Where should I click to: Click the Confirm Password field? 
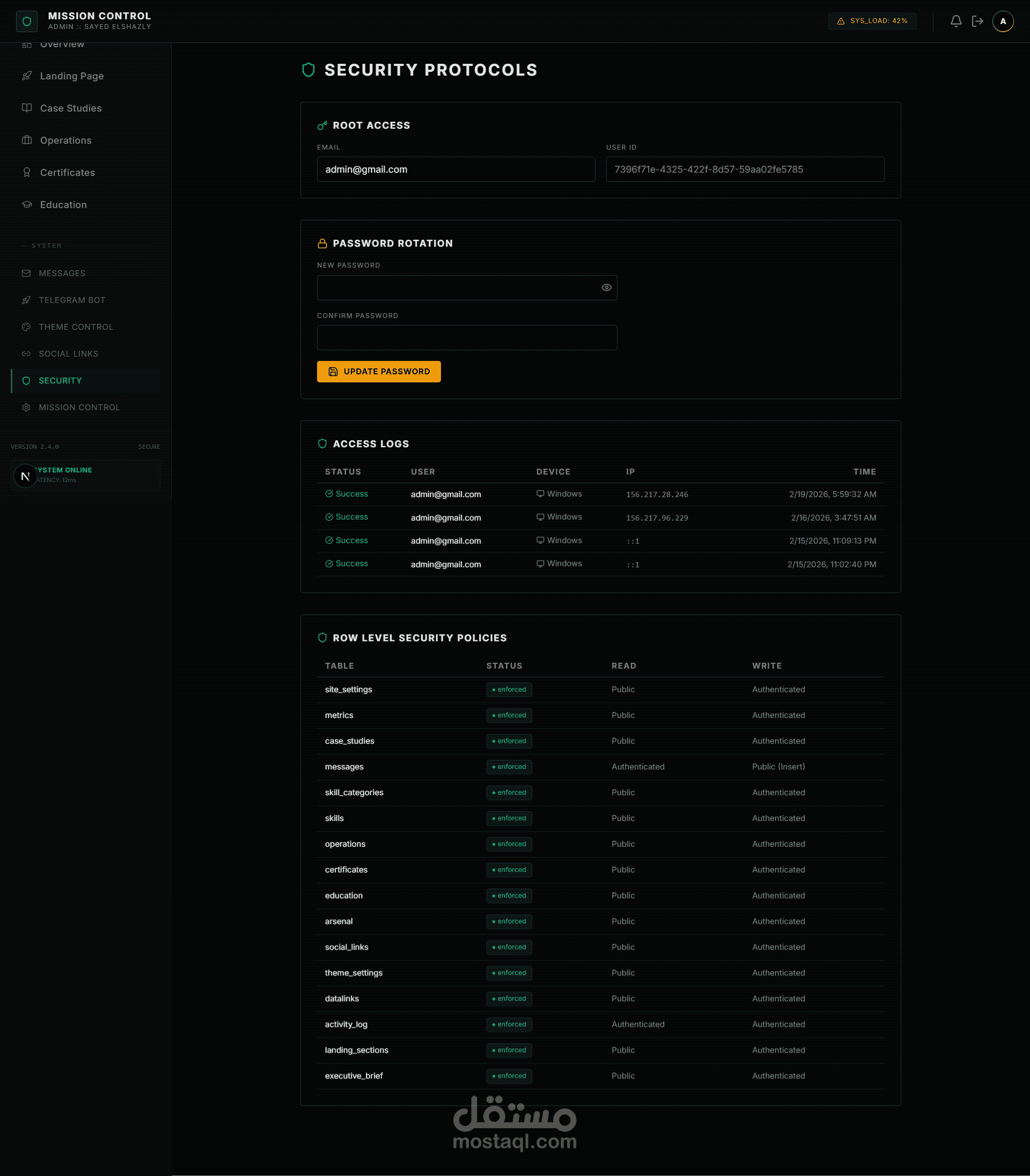pyautogui.click(x=467, y=337)
